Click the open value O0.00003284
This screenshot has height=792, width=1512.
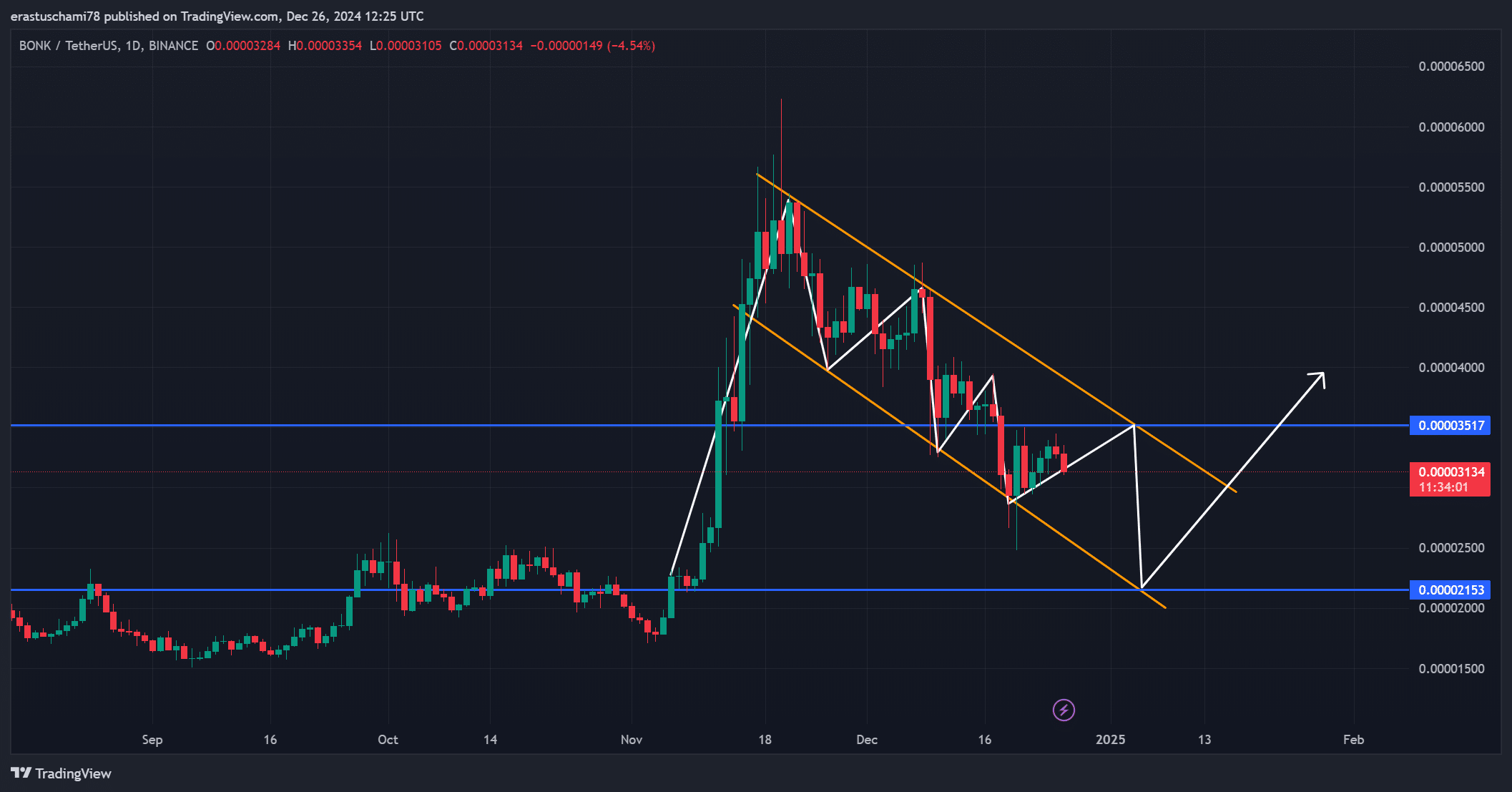pos(243,46)
